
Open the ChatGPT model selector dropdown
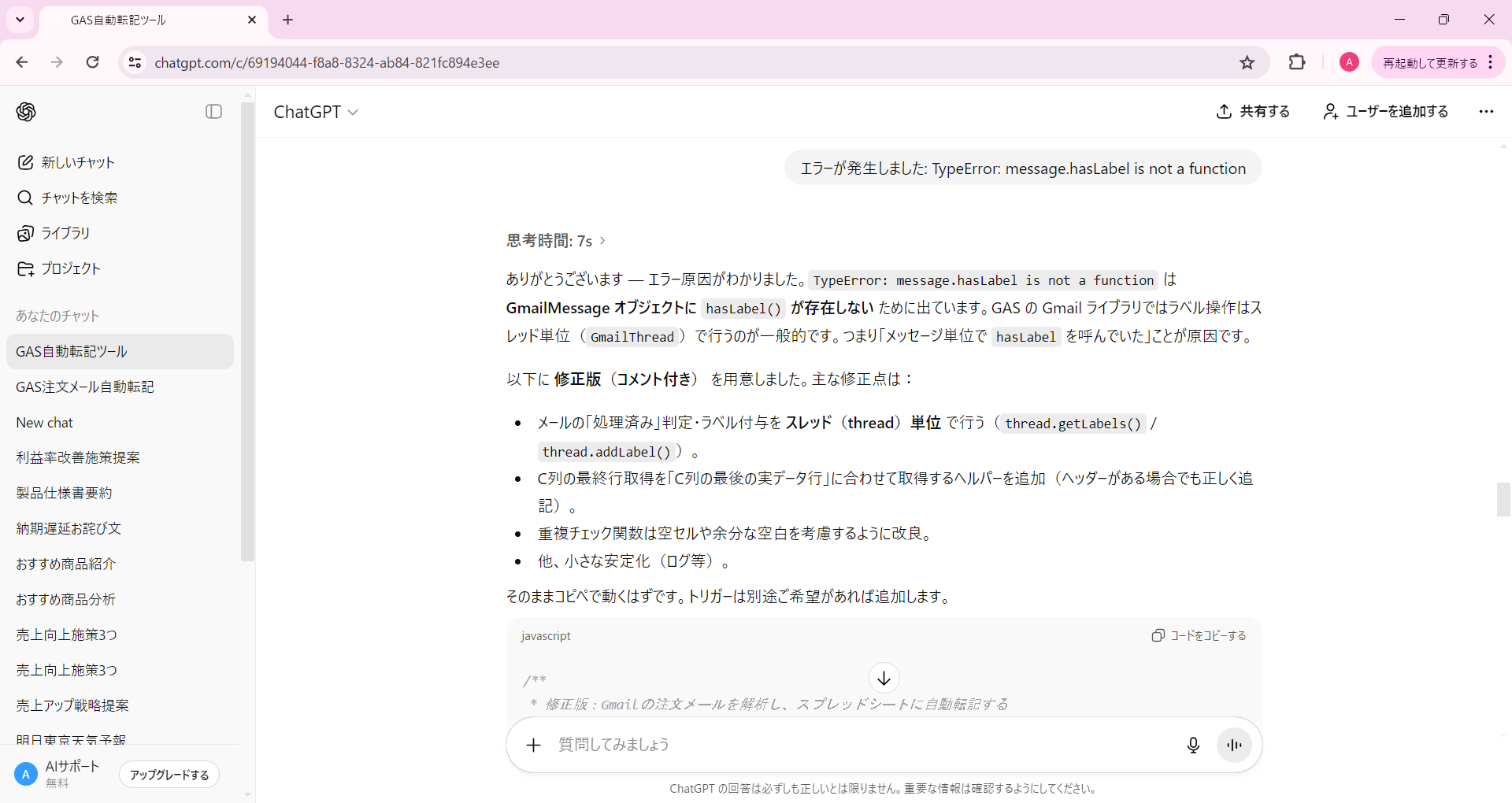[x=315, y=112]
